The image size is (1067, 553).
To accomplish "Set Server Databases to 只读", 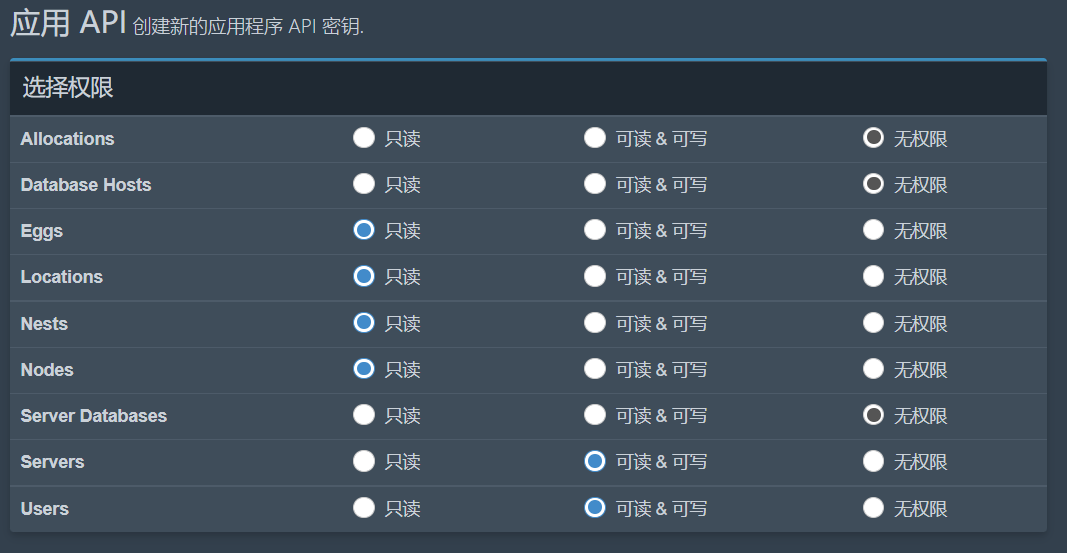I will [364, 415].
